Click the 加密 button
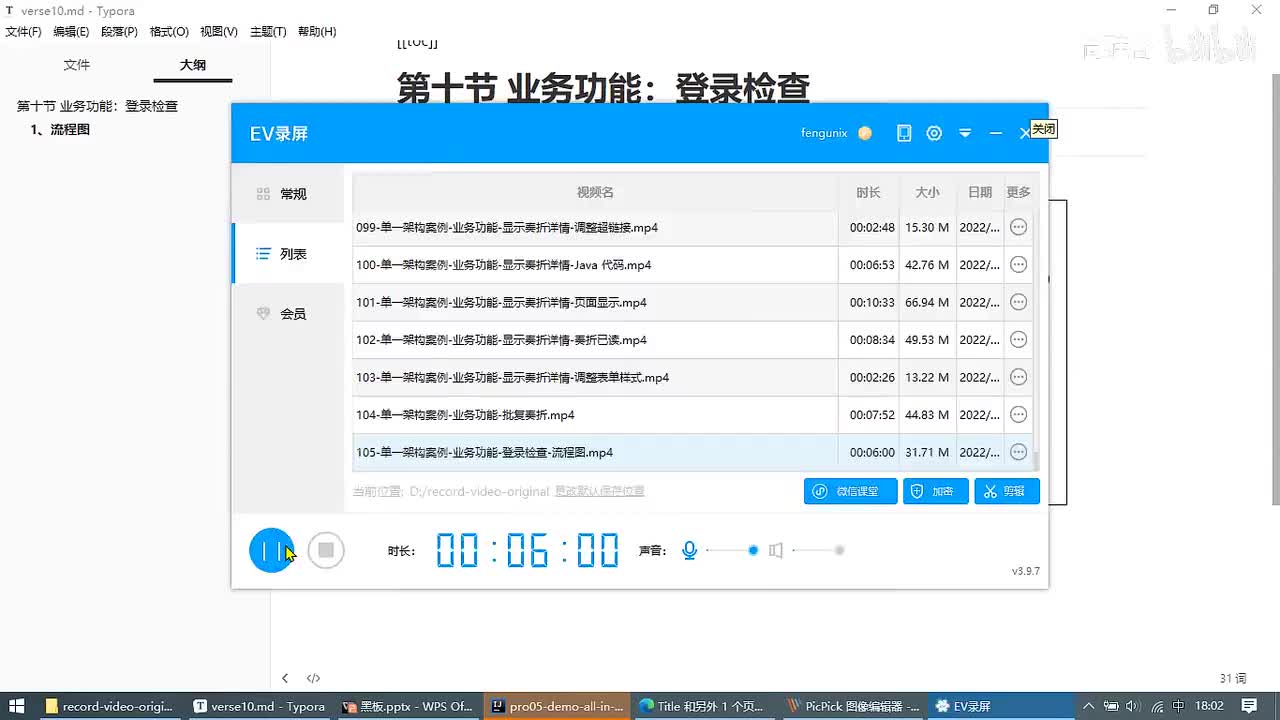The width and height of the screenshot is (1280, 720). pyautogui.click(x=935, y=491)
